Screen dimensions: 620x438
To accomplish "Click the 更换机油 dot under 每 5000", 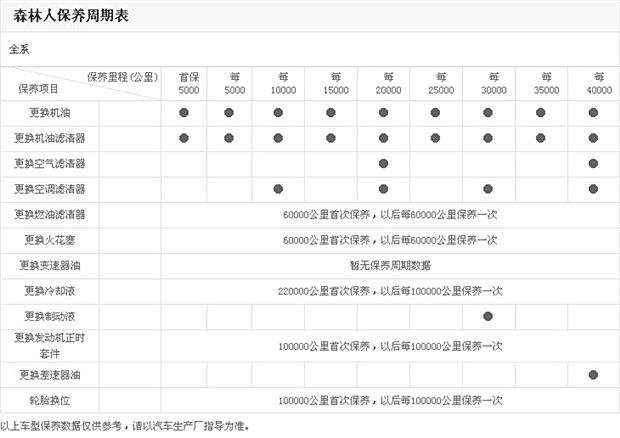I will tap(229, 113).
